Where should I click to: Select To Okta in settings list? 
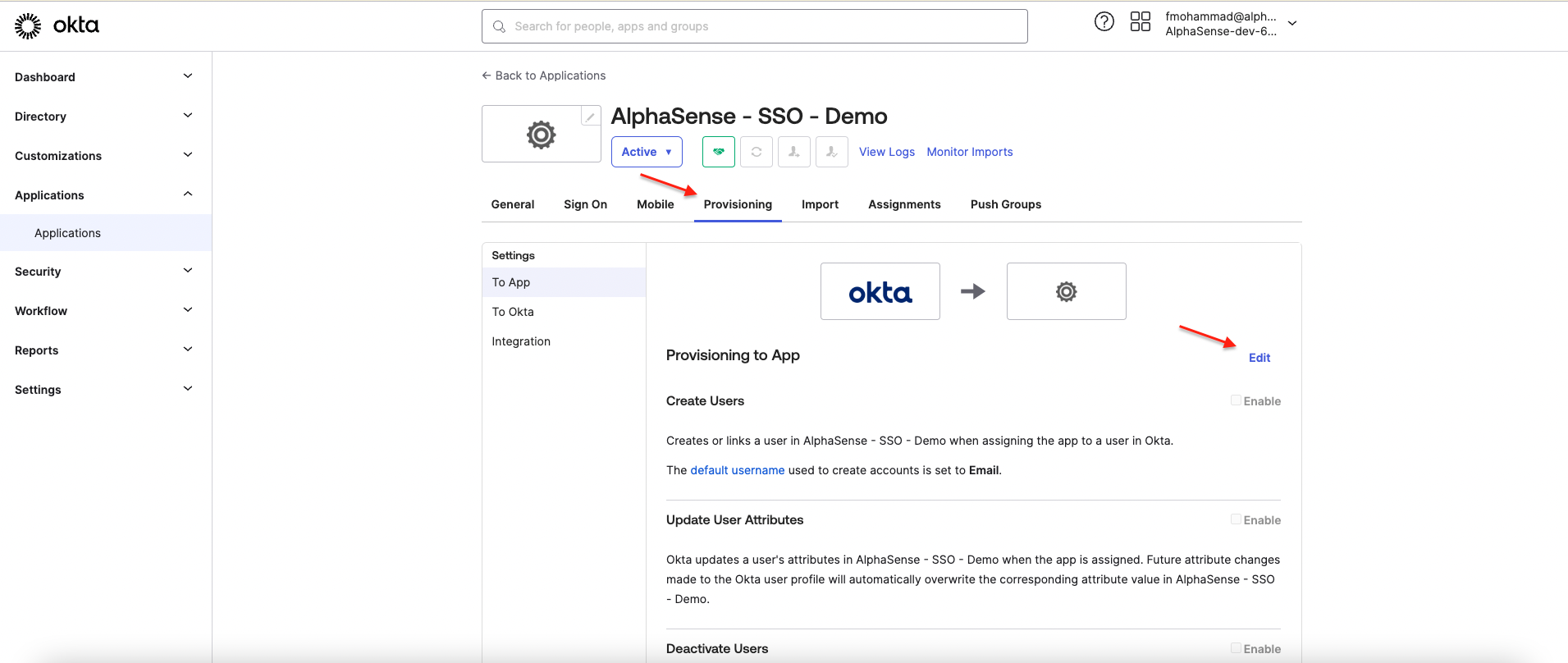pyautogui.click(x=564, y=312)
